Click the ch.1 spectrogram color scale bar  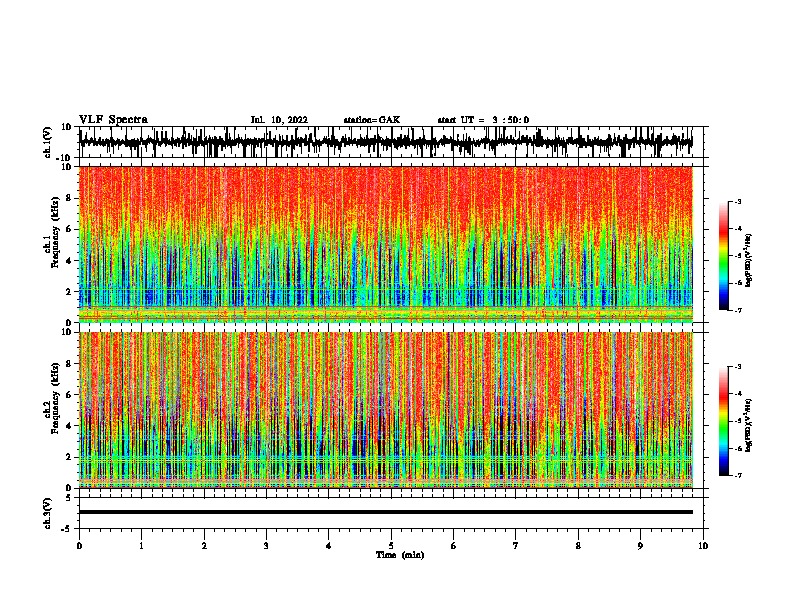click(x=723, y=256)
